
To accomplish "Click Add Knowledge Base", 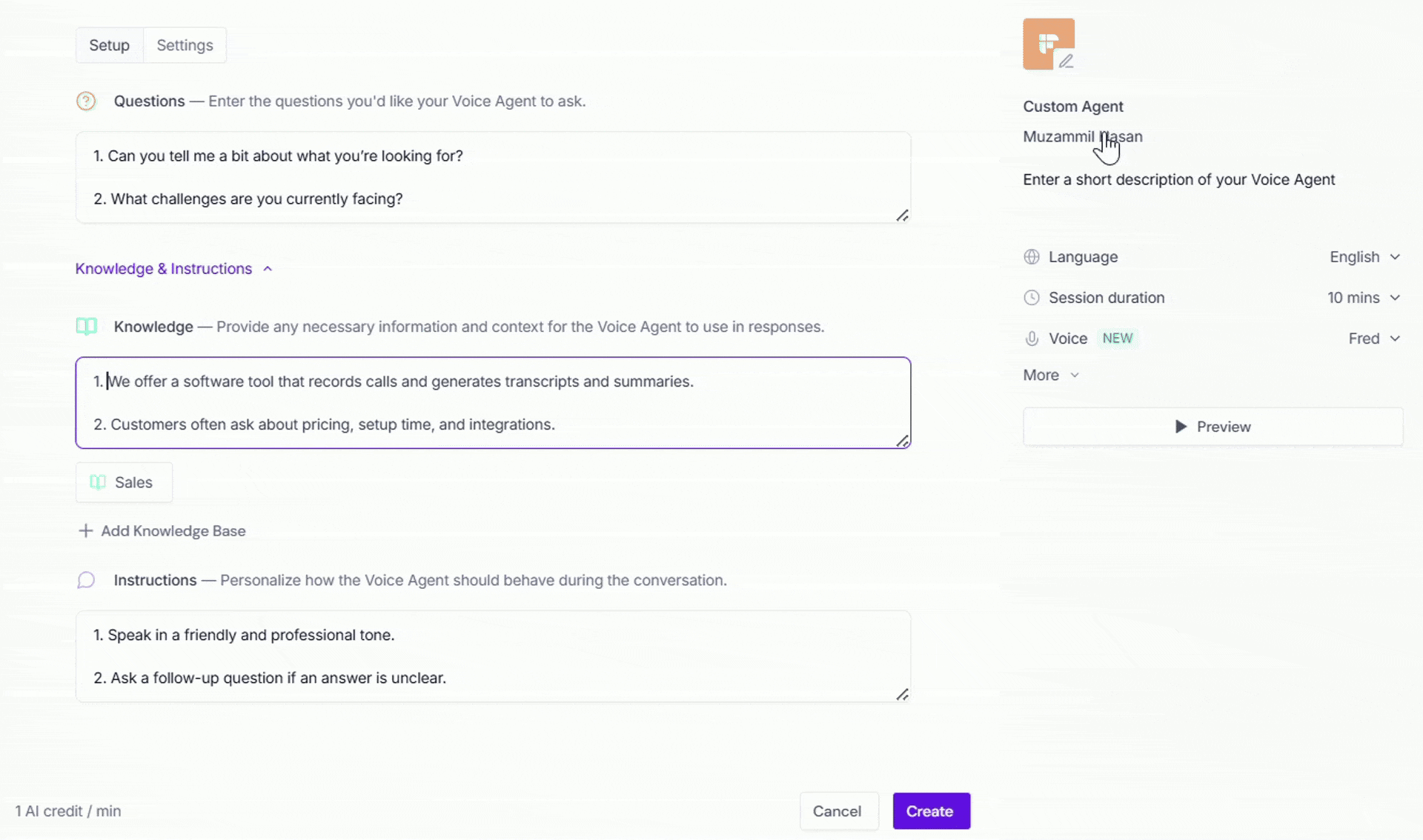I will pyautogui.click(x=162, y=531).
